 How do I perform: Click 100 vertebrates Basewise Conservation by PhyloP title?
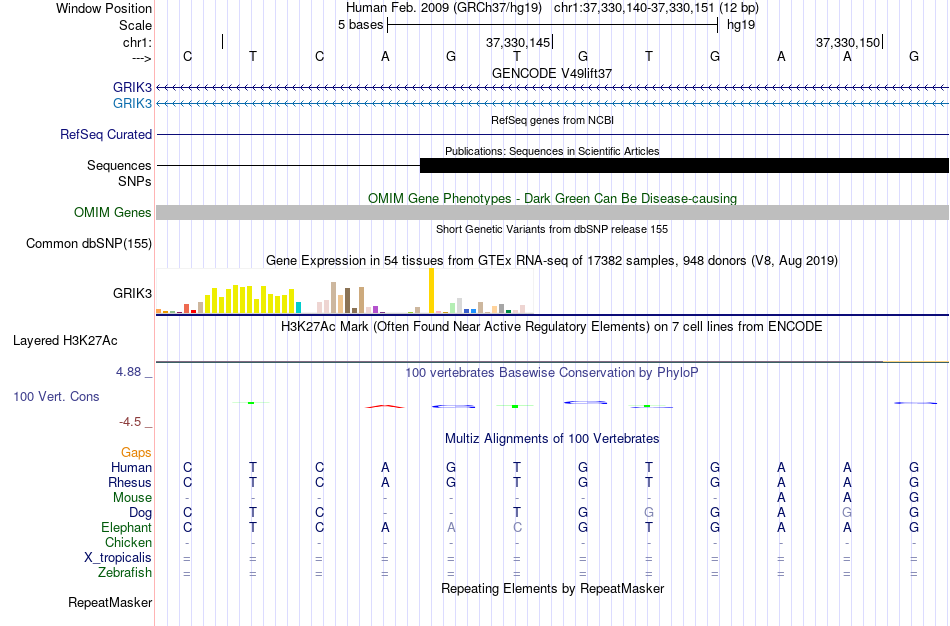(x=552, y=373)
